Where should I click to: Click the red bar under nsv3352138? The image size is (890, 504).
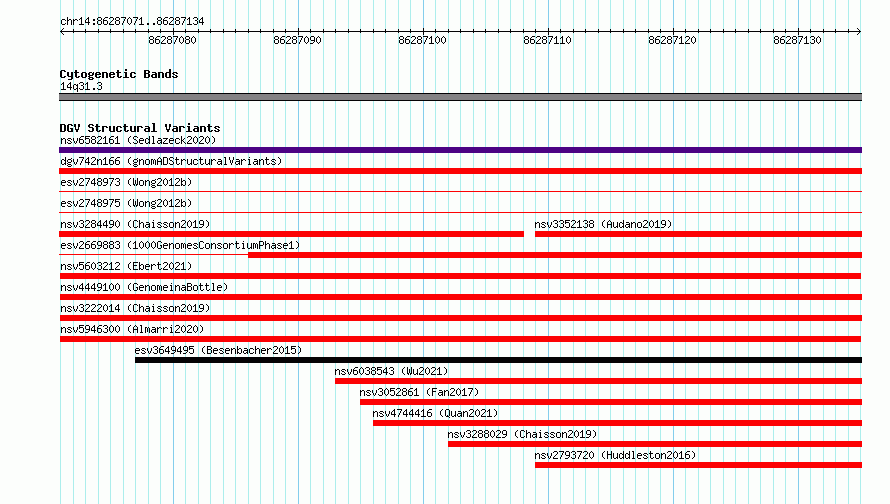click(698, 234)
